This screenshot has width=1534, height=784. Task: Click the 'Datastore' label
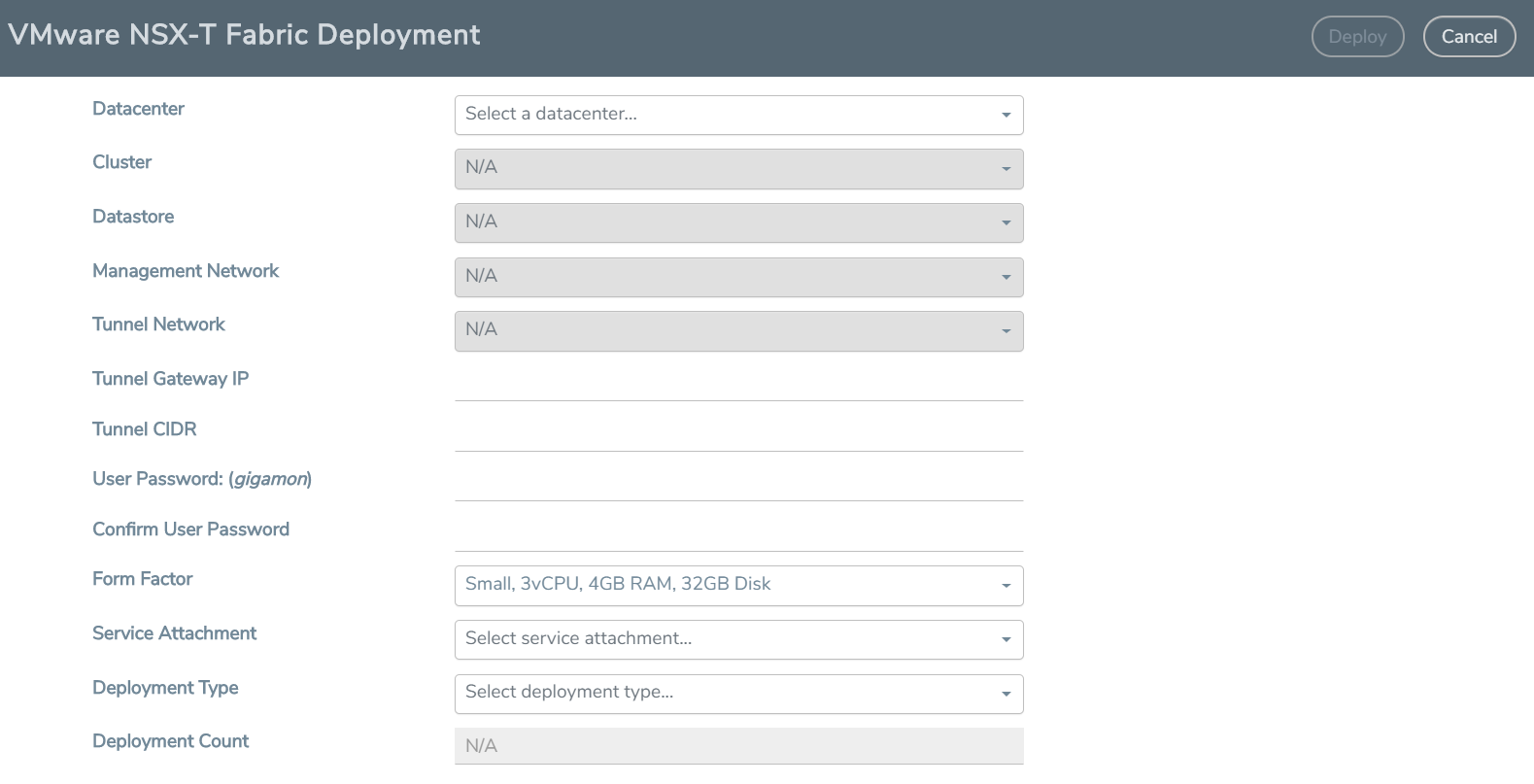[133, 217]
